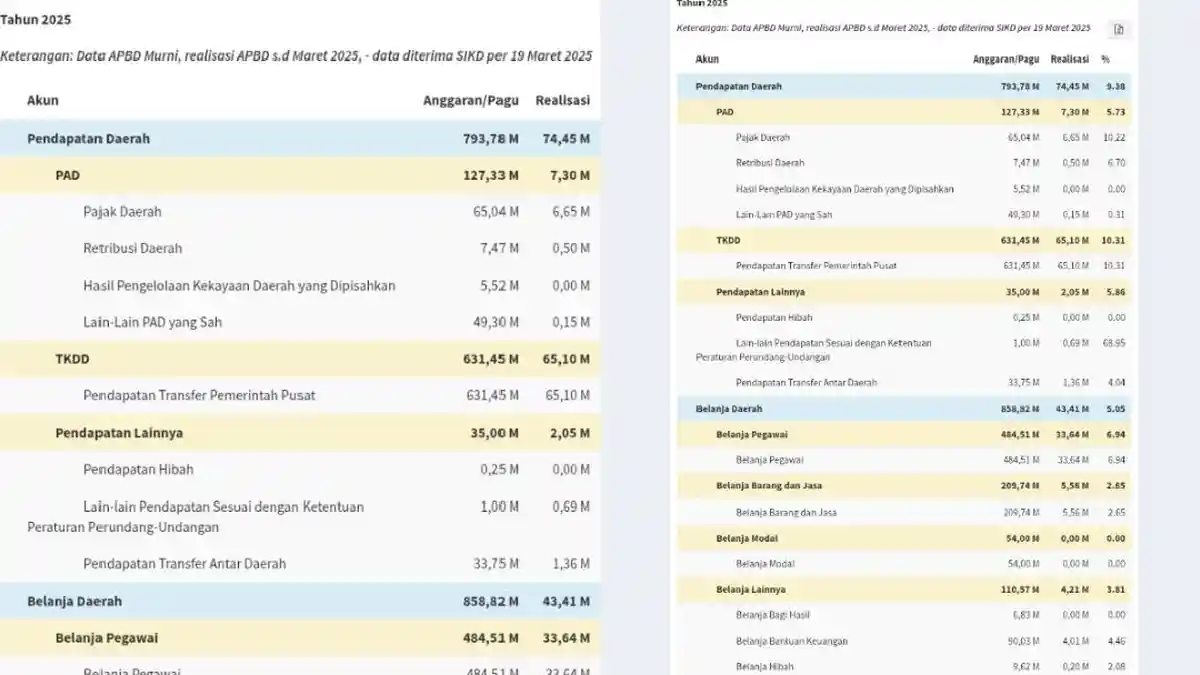This screenshot has width=1200, height=675.
Task: Click the 858,82 M value in the enlarged table
Action: click(x=492, y=601)
